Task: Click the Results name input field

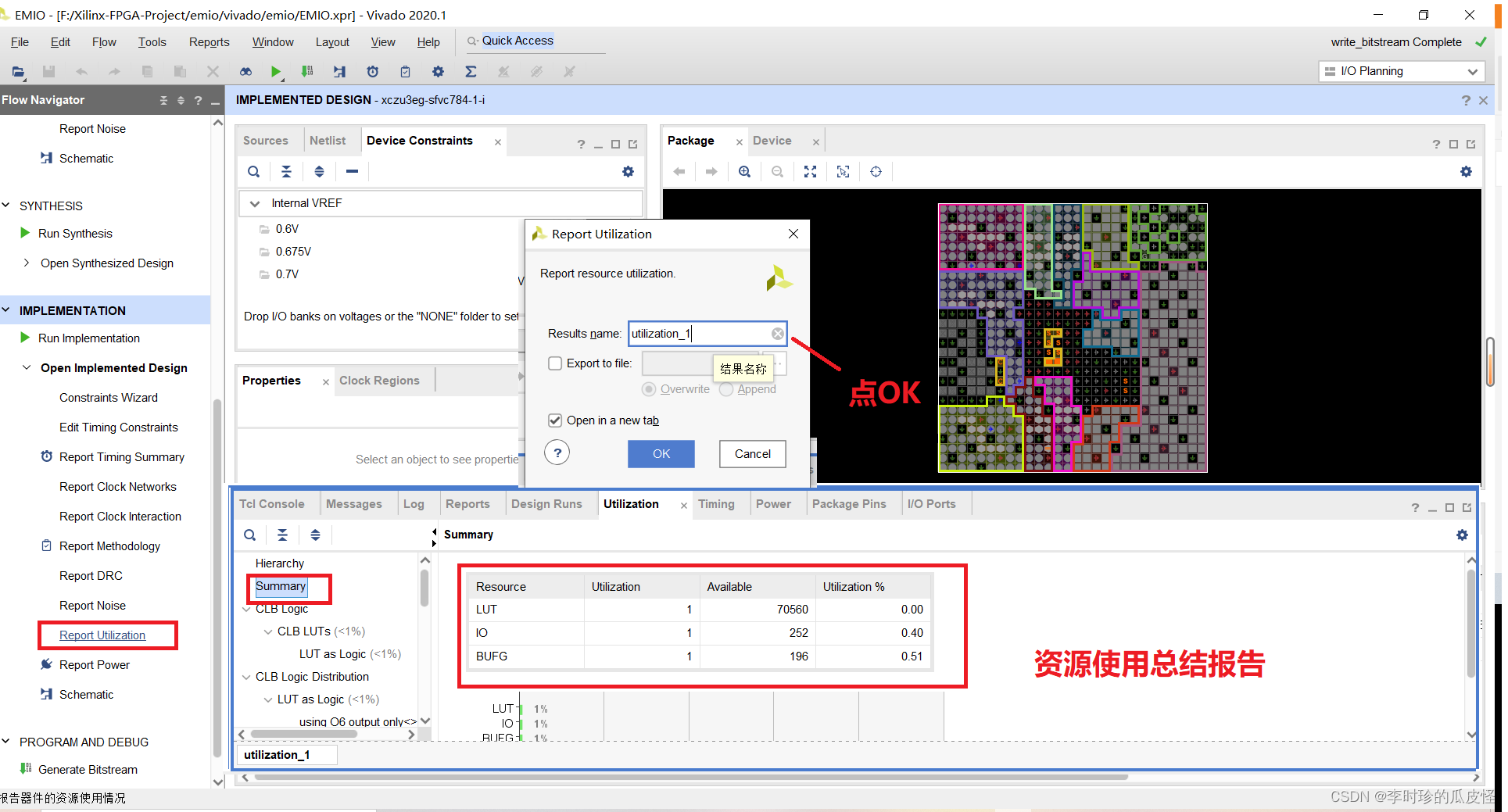Action: click(704, 334)
